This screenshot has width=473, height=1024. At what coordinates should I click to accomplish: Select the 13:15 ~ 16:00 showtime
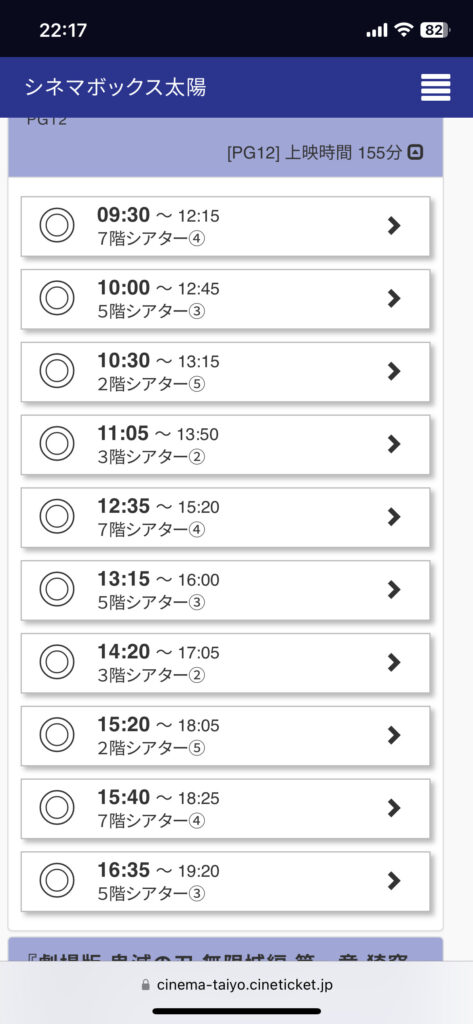[225, 590]
